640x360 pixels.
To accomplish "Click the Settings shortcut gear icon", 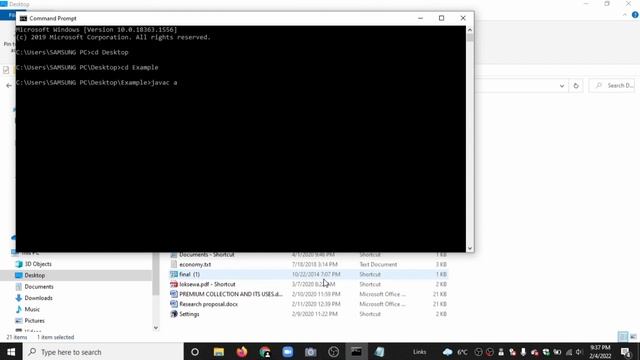I will [x=174, y=314].
